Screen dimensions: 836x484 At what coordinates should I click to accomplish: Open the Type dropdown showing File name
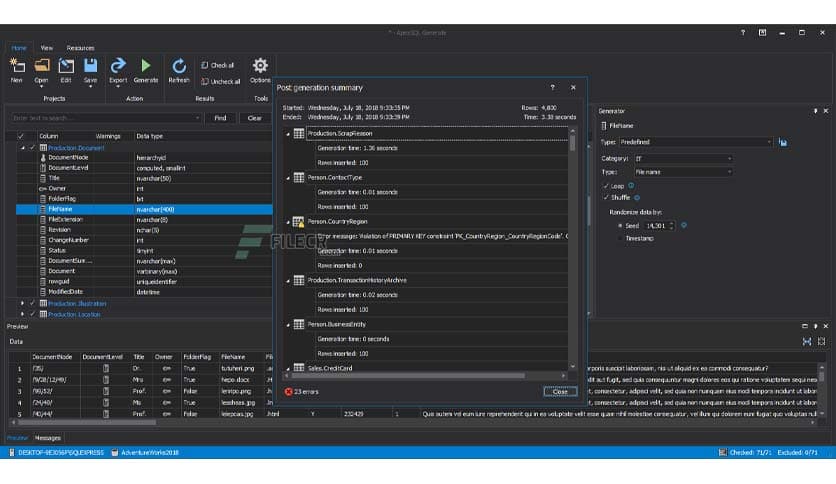(x=684, y=172)
